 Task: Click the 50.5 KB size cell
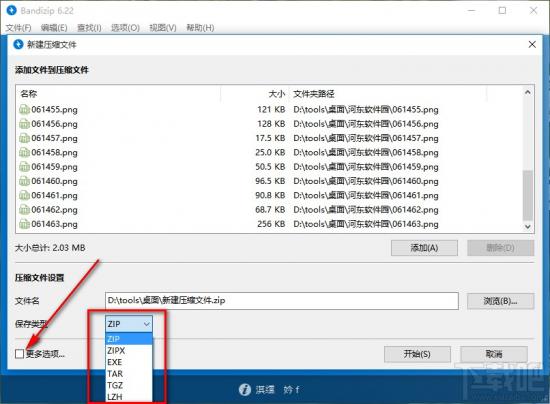270,167
